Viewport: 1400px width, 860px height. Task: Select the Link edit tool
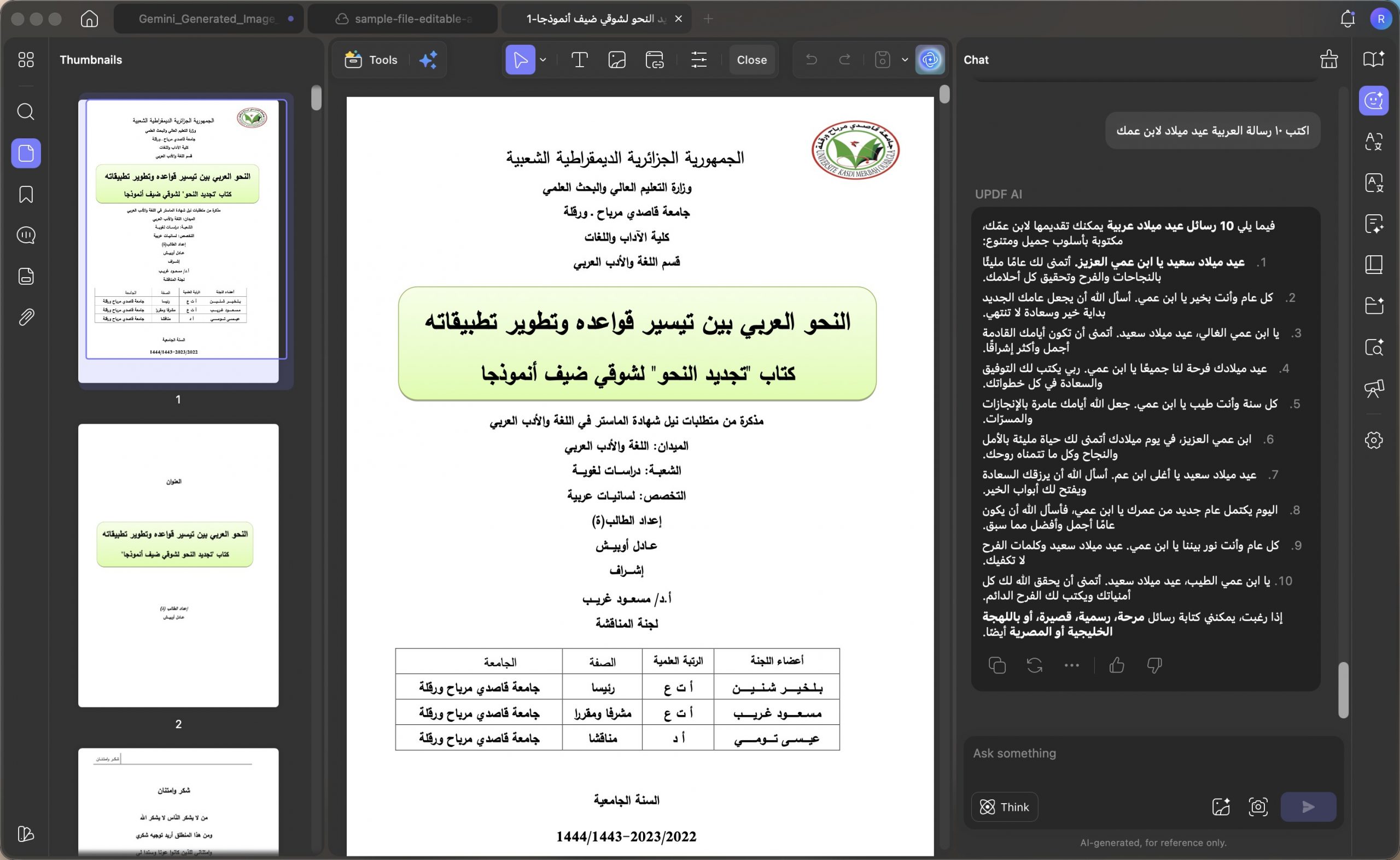coord(655,60)
